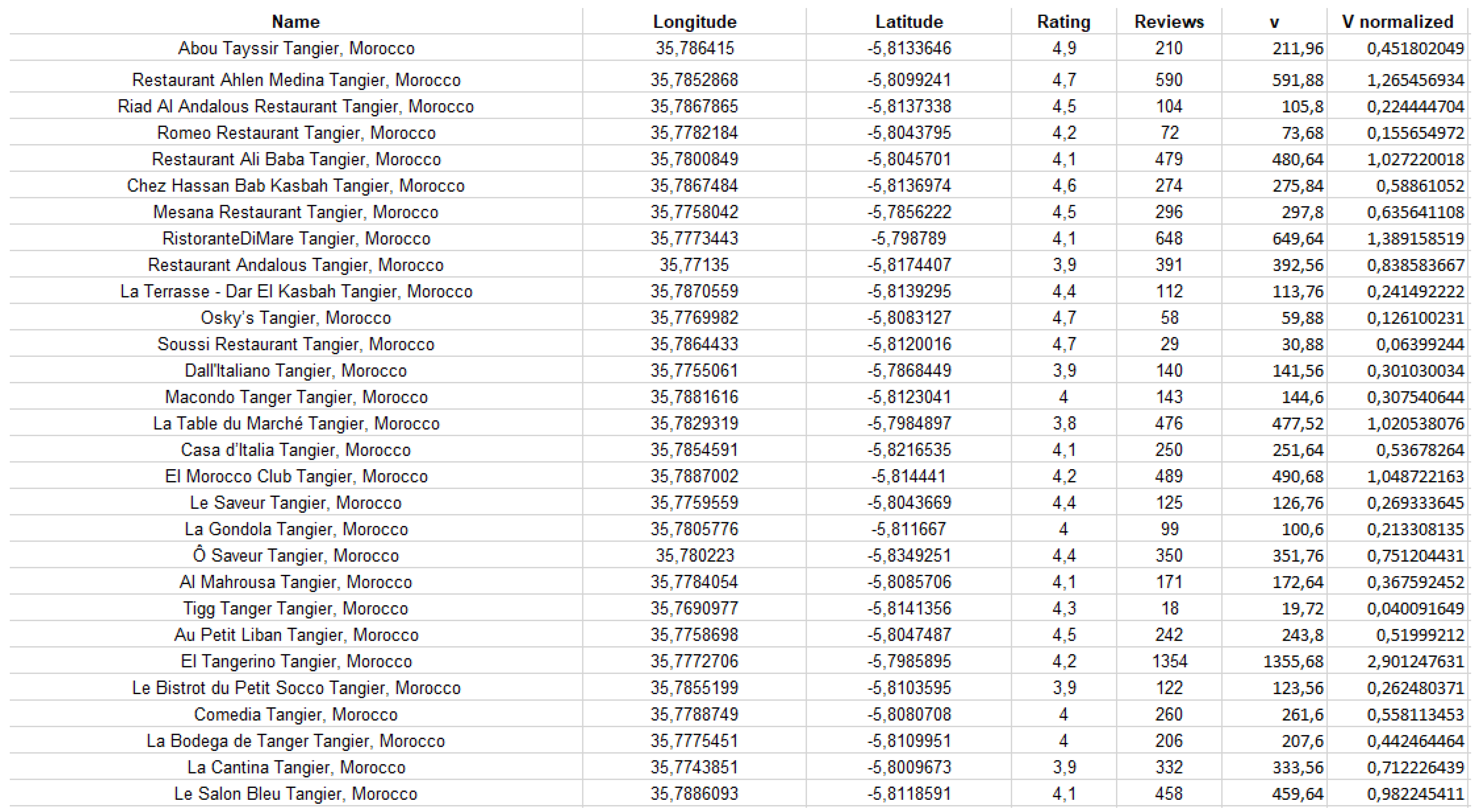Click the latitude value -5,8349251
The height and width of the screenshot is (812, 1476).
coord(909,556)
